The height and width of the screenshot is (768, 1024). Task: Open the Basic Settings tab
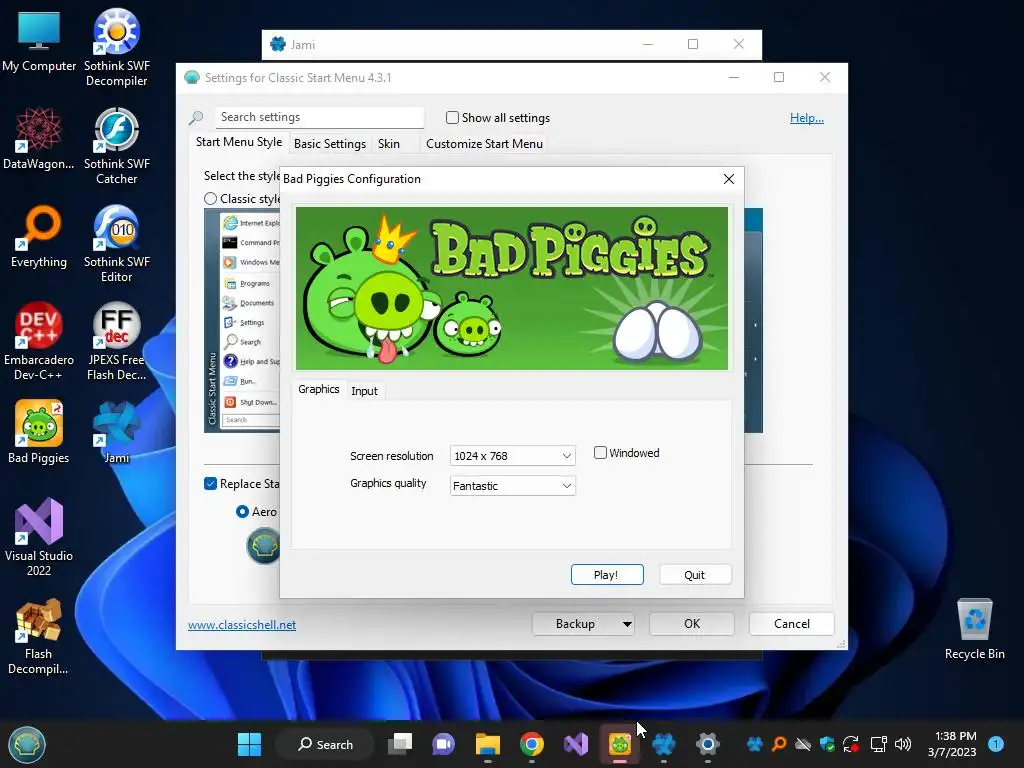(x=330, y=144)
